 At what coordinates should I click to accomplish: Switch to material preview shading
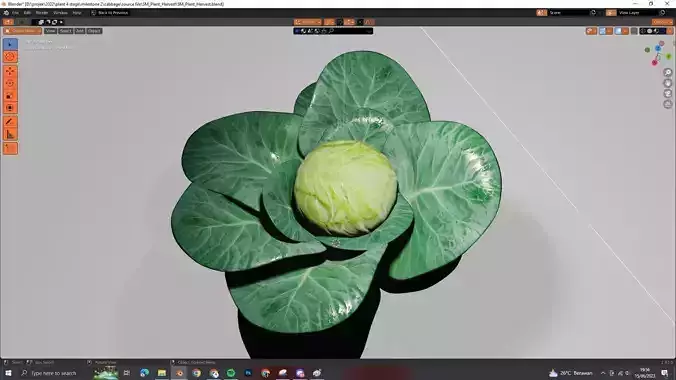656,31
